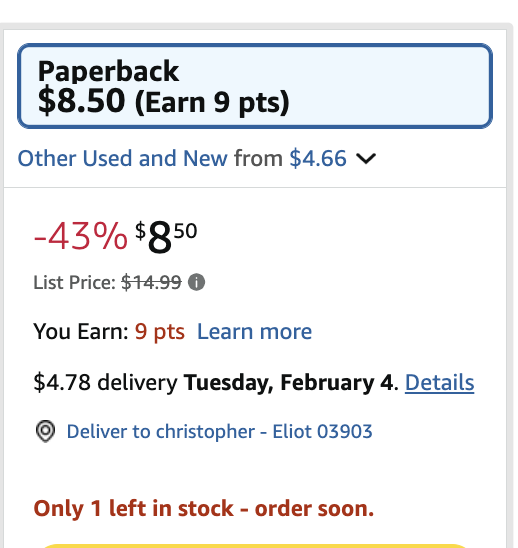518x548 pixels.
Task: Click the $4.78 delivery cost text
Action: (105, 382)
